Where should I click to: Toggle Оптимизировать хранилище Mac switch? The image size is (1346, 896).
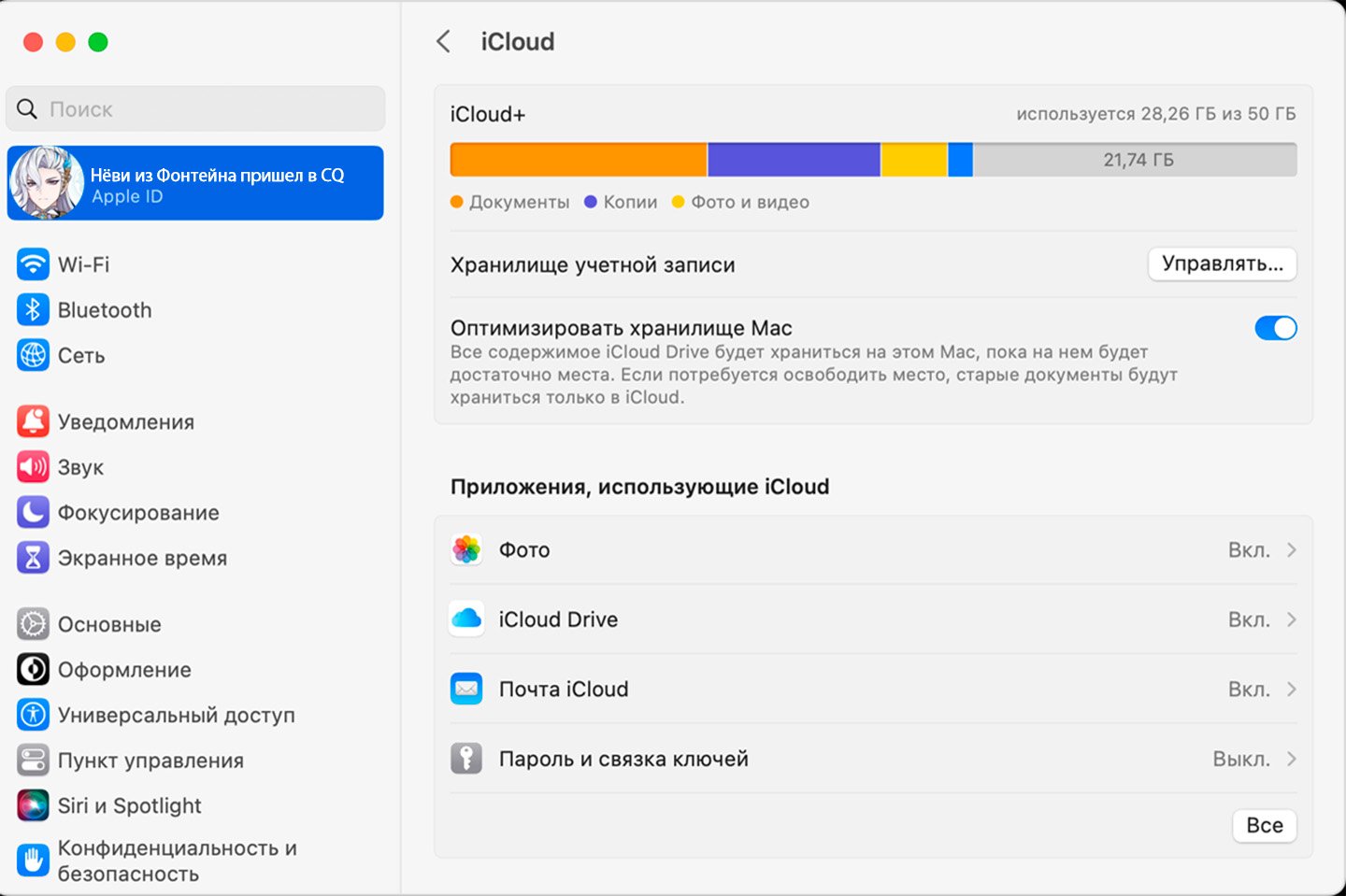click(x=1275, y=328)
